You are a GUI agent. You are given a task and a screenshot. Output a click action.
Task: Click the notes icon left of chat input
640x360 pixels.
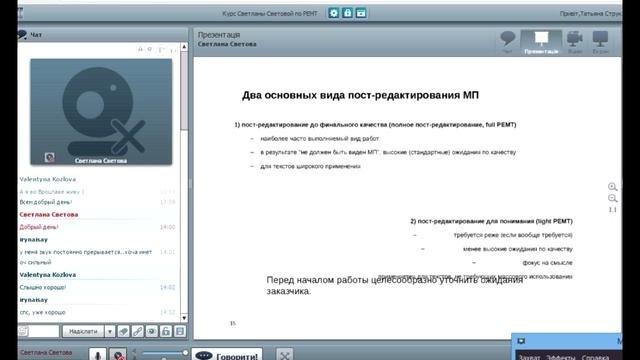[23, 331]
